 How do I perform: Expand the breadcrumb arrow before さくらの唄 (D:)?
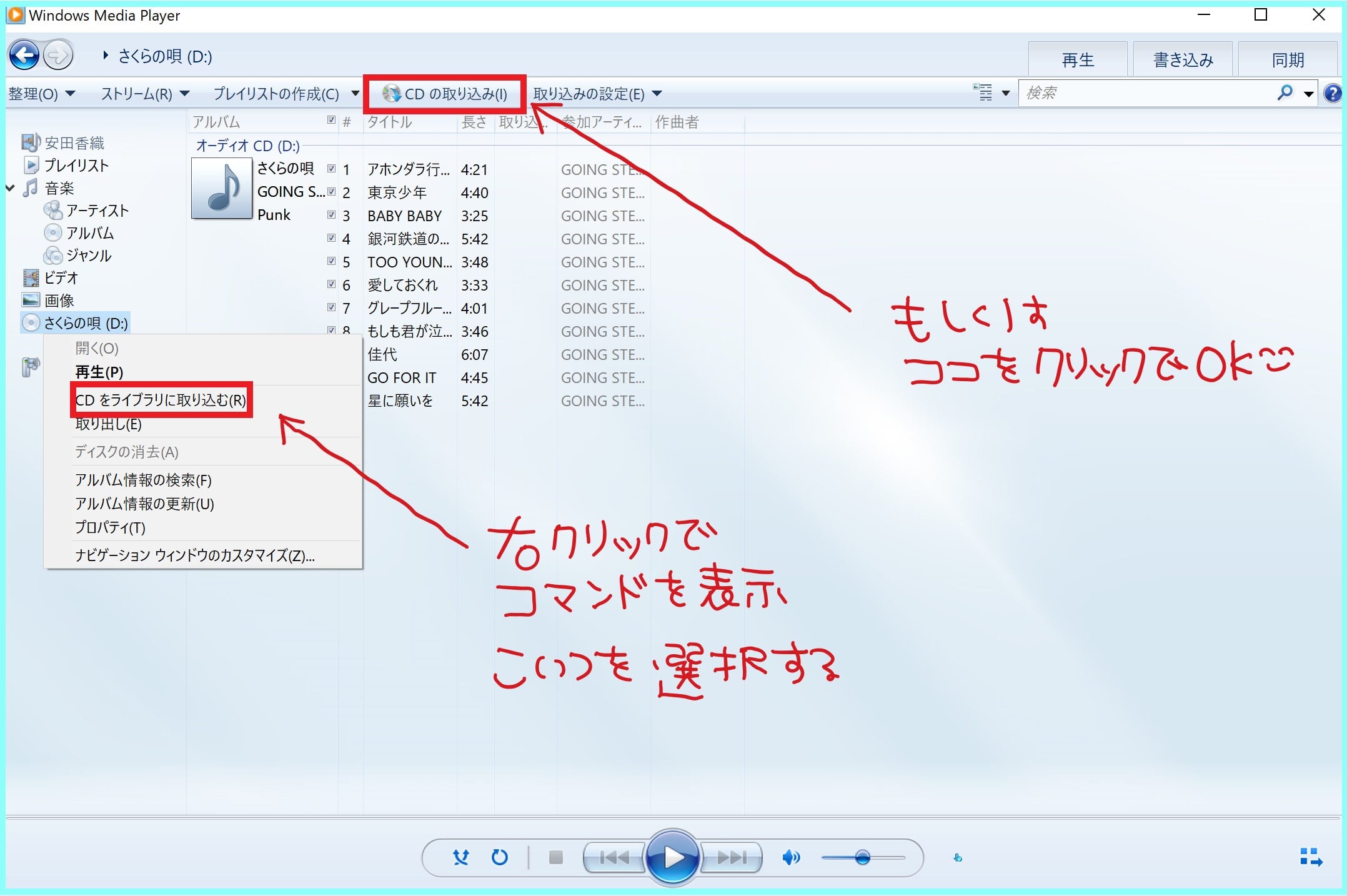(106, 56)
